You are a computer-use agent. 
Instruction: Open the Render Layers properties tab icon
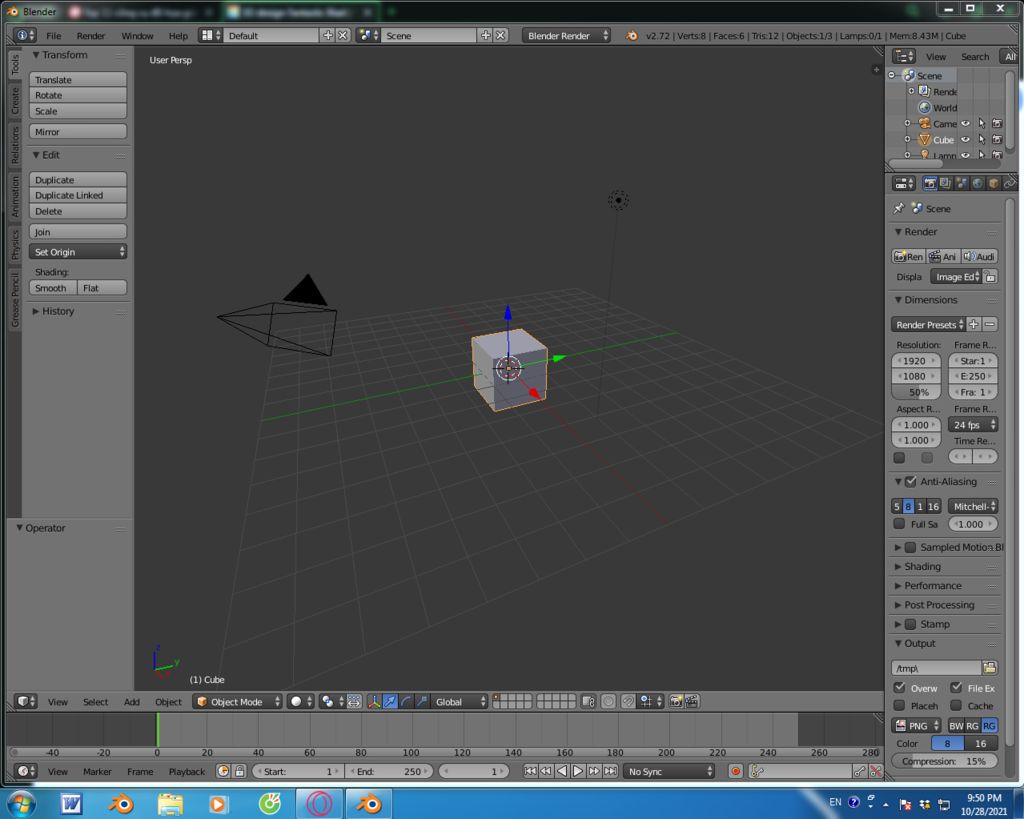click(945, 184)
